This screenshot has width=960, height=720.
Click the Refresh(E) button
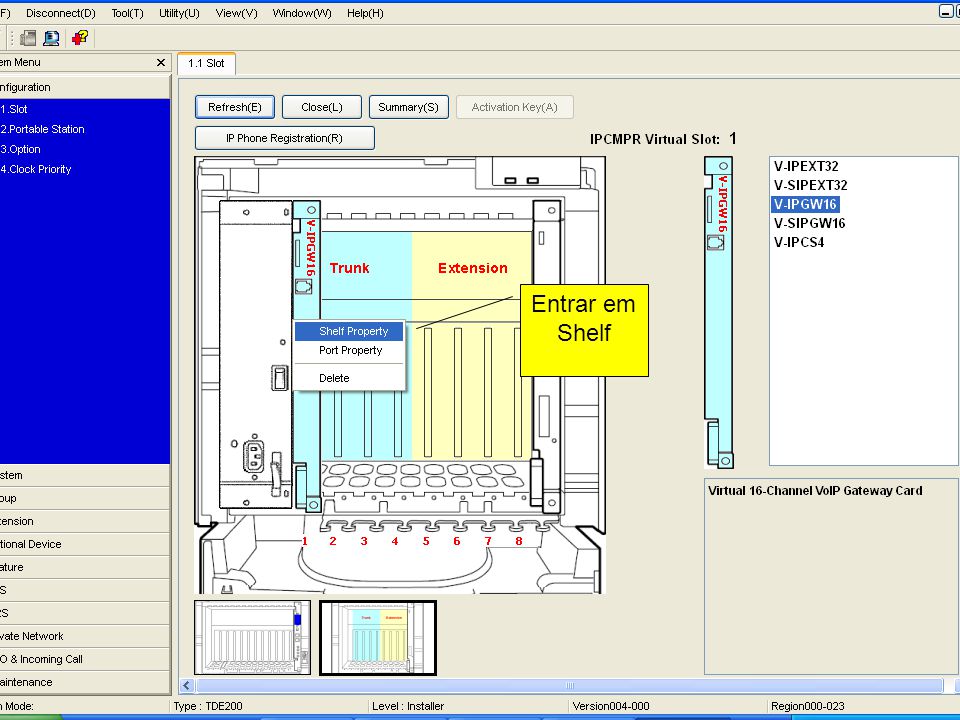point(235,107)
